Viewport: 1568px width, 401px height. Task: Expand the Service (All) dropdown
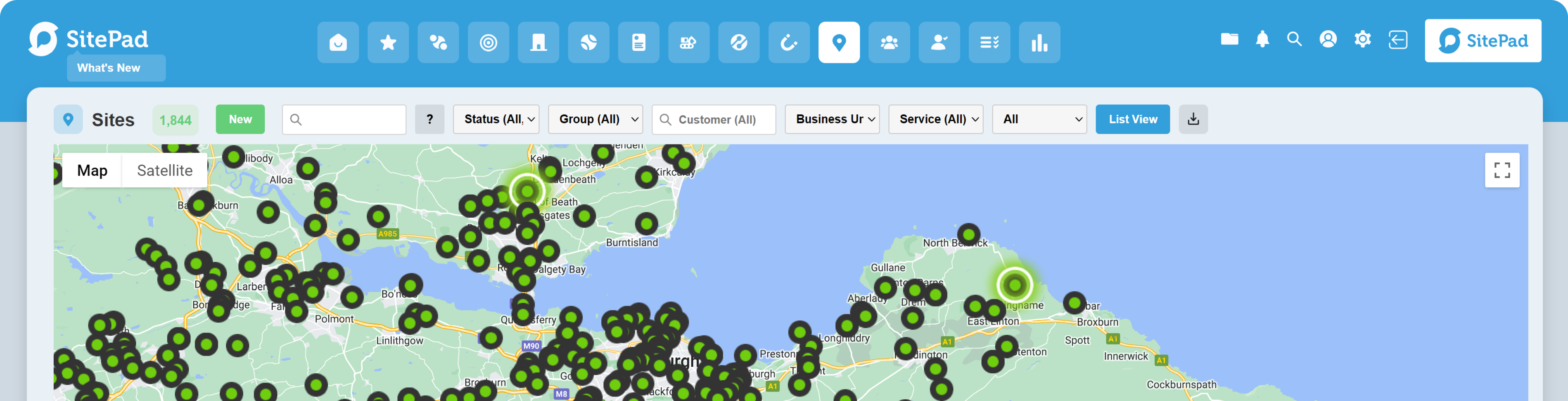click(x=936, y=119)
